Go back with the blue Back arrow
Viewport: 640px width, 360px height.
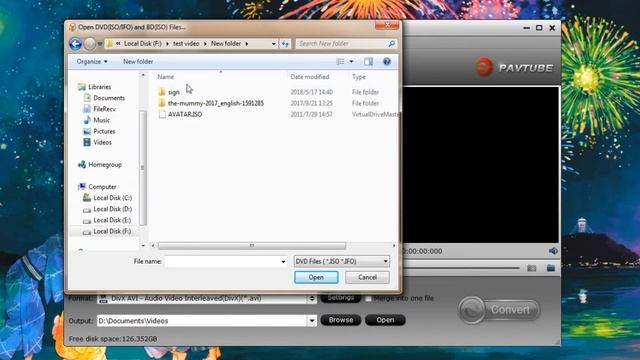[x=76, y=44]
